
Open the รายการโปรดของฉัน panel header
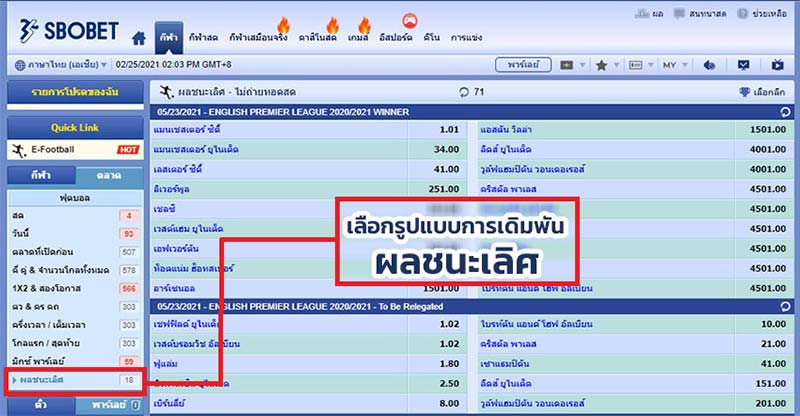coord(76,92)
